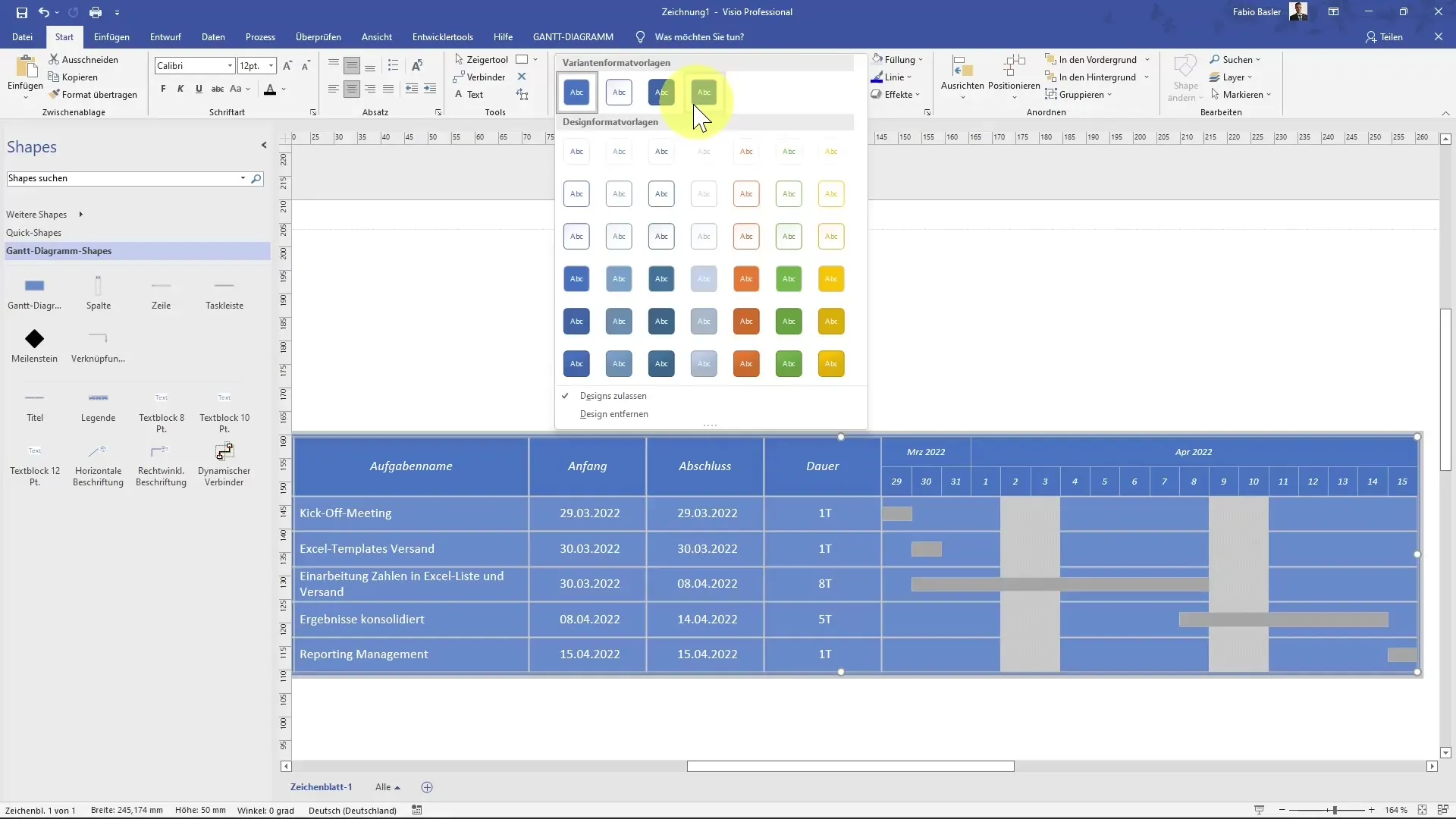1456x819 pixels.
Task: Click the Ausschneiden scissors button
Action: (x=83, y=59)
